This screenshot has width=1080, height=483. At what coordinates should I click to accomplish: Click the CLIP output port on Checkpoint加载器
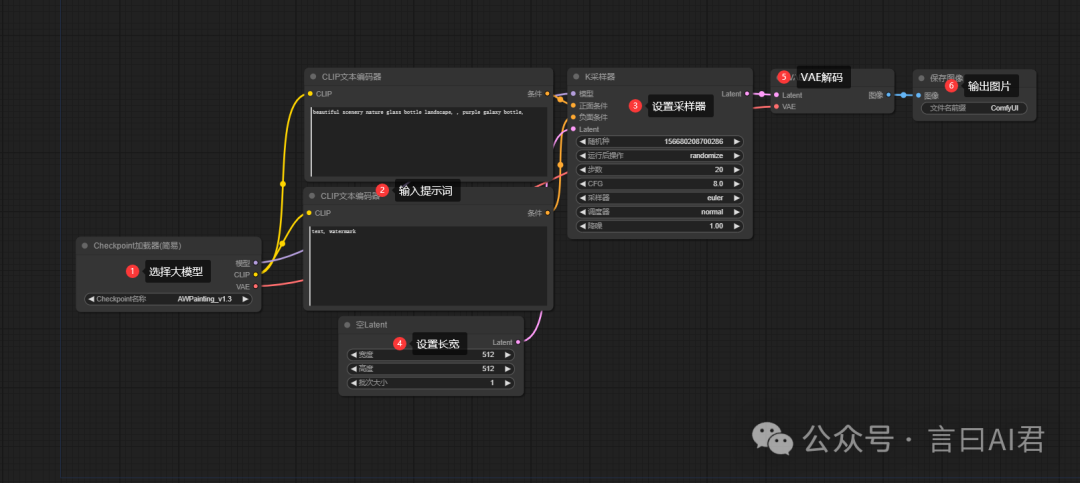[x=256, y=274]
